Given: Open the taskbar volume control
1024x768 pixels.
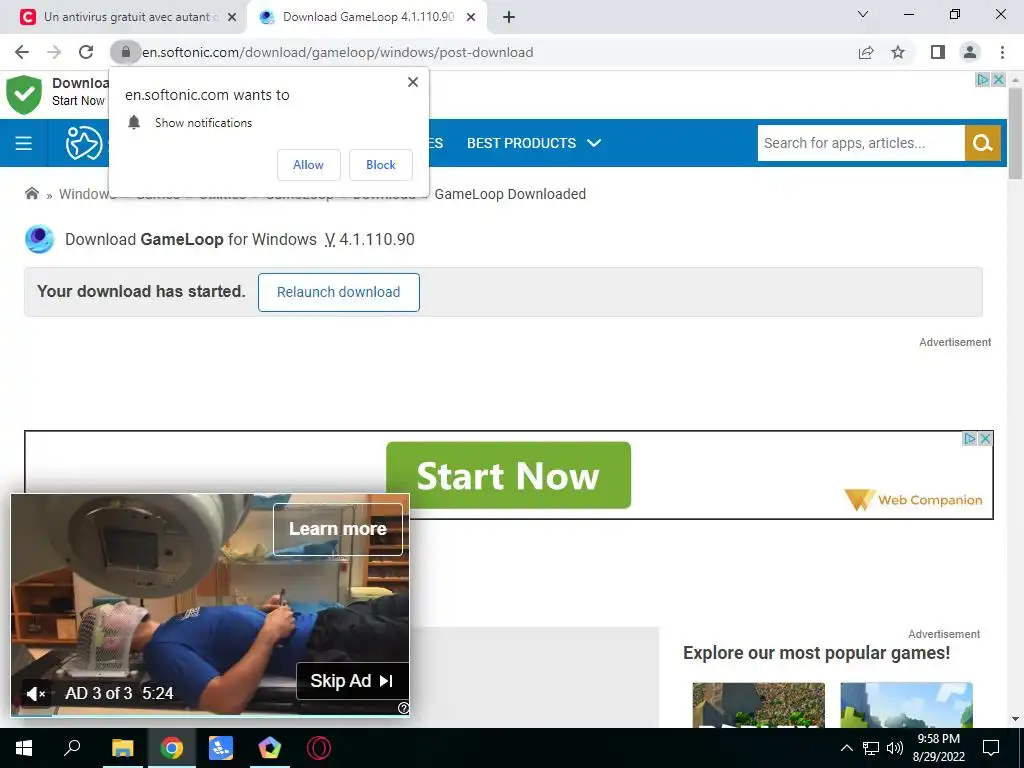Looking at the screenshot, I should point(895,748).
